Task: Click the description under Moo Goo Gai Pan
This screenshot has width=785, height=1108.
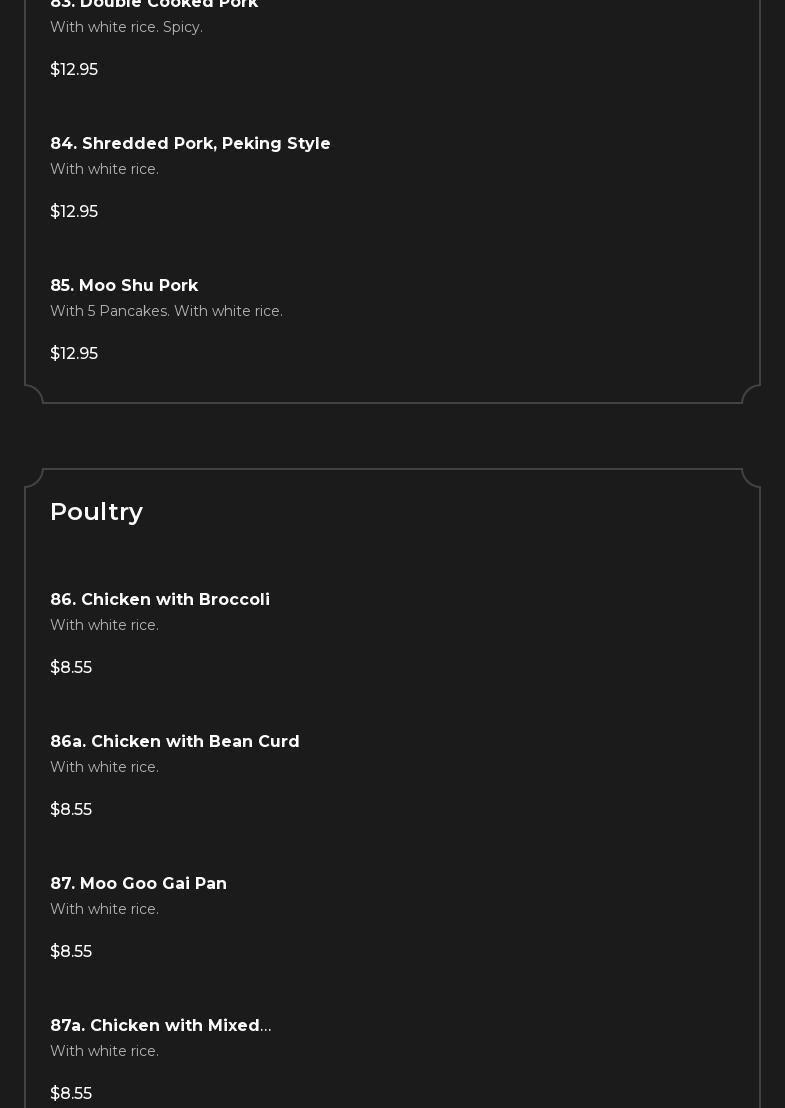Action: pyautogui.click(x=104, y=909)
